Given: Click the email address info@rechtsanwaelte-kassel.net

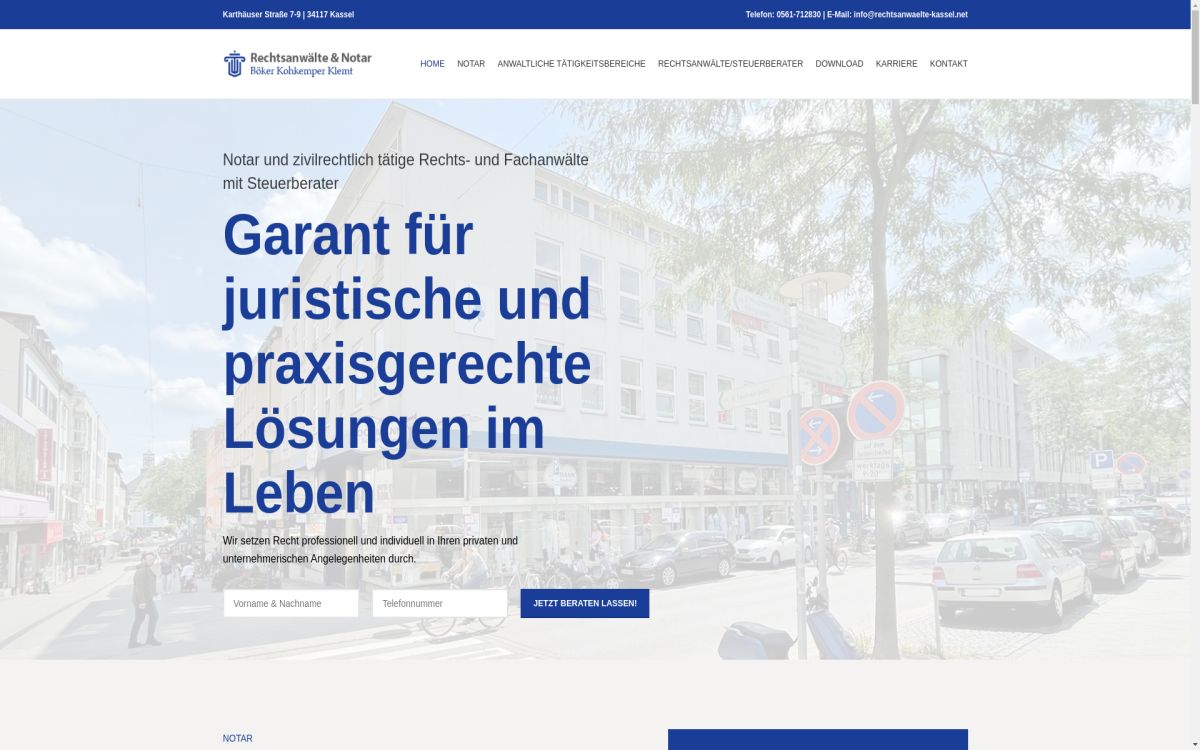Looking at the screenshot, I should click(911, 14).
